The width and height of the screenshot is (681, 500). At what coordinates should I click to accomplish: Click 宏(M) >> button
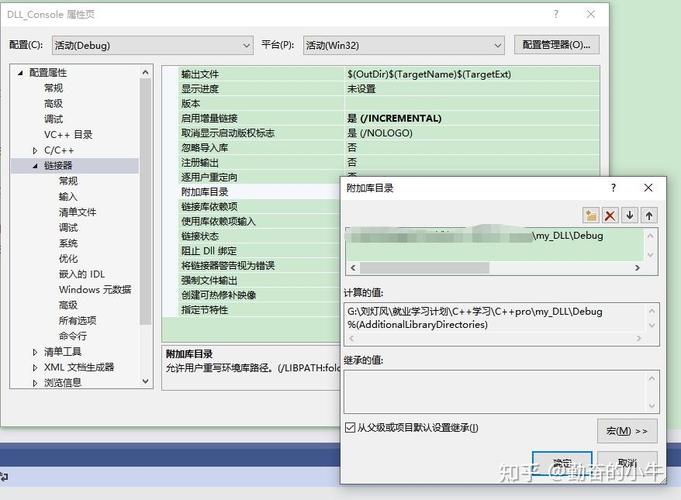[627, 431]
